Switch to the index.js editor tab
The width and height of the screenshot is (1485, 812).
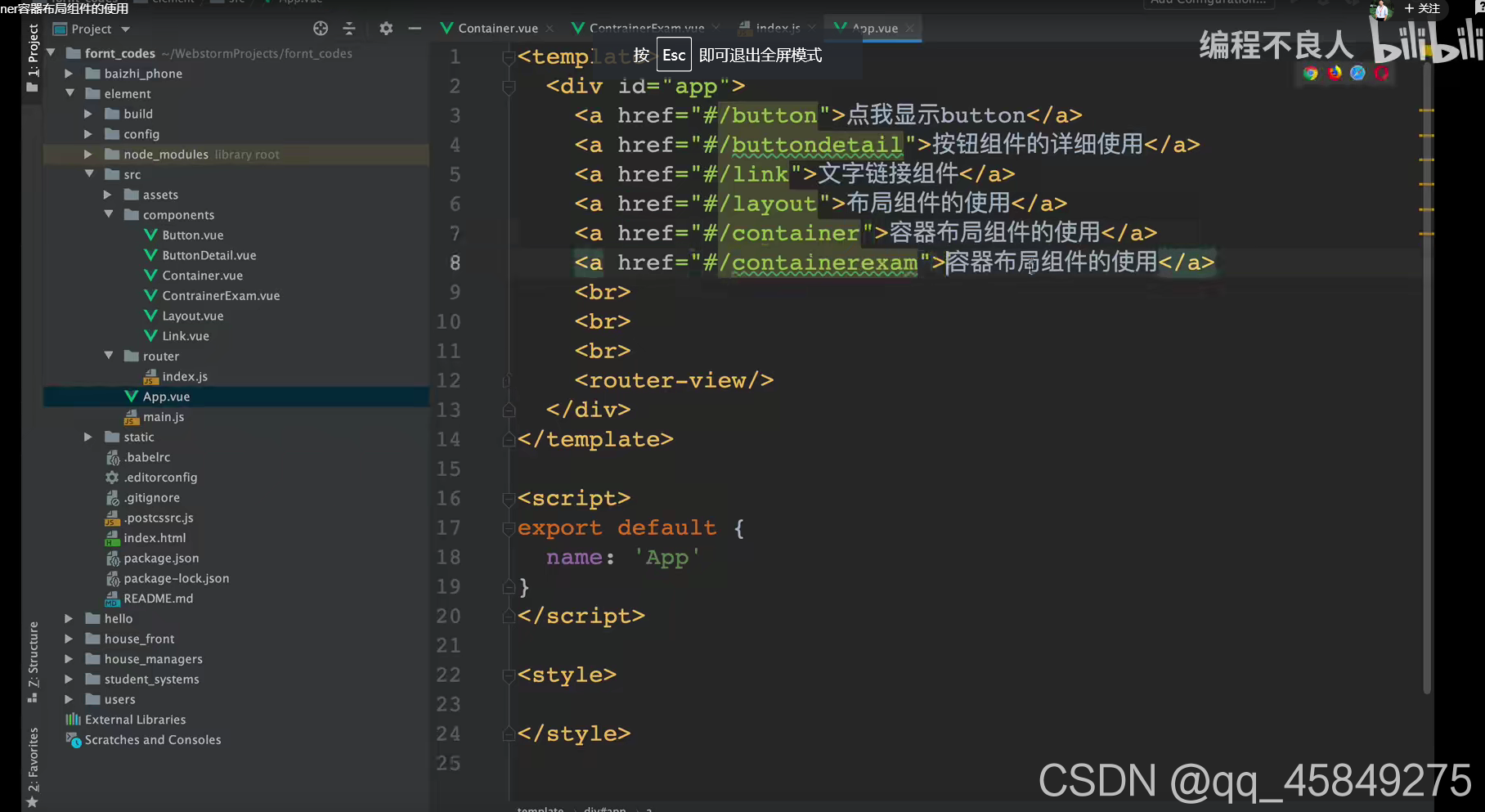point(777,28)
